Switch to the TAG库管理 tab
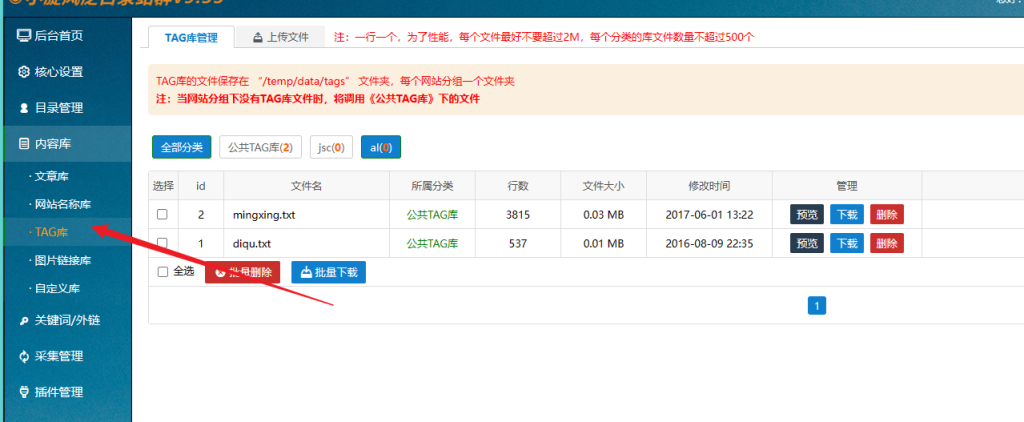Screen dimensions: 1024x422 pos(190,37)
